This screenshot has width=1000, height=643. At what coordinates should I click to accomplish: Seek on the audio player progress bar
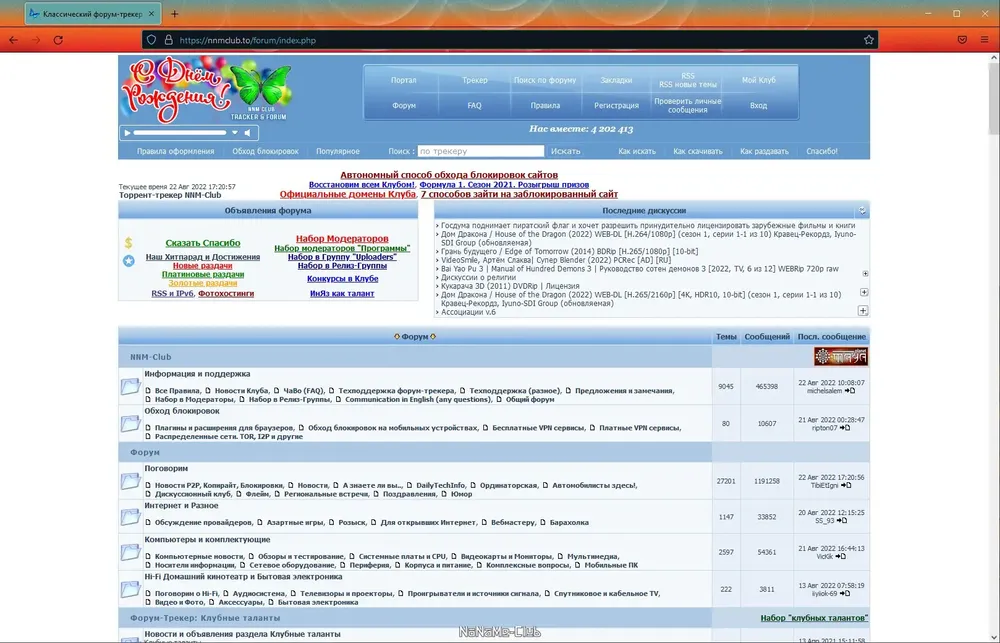click(180, 133)
